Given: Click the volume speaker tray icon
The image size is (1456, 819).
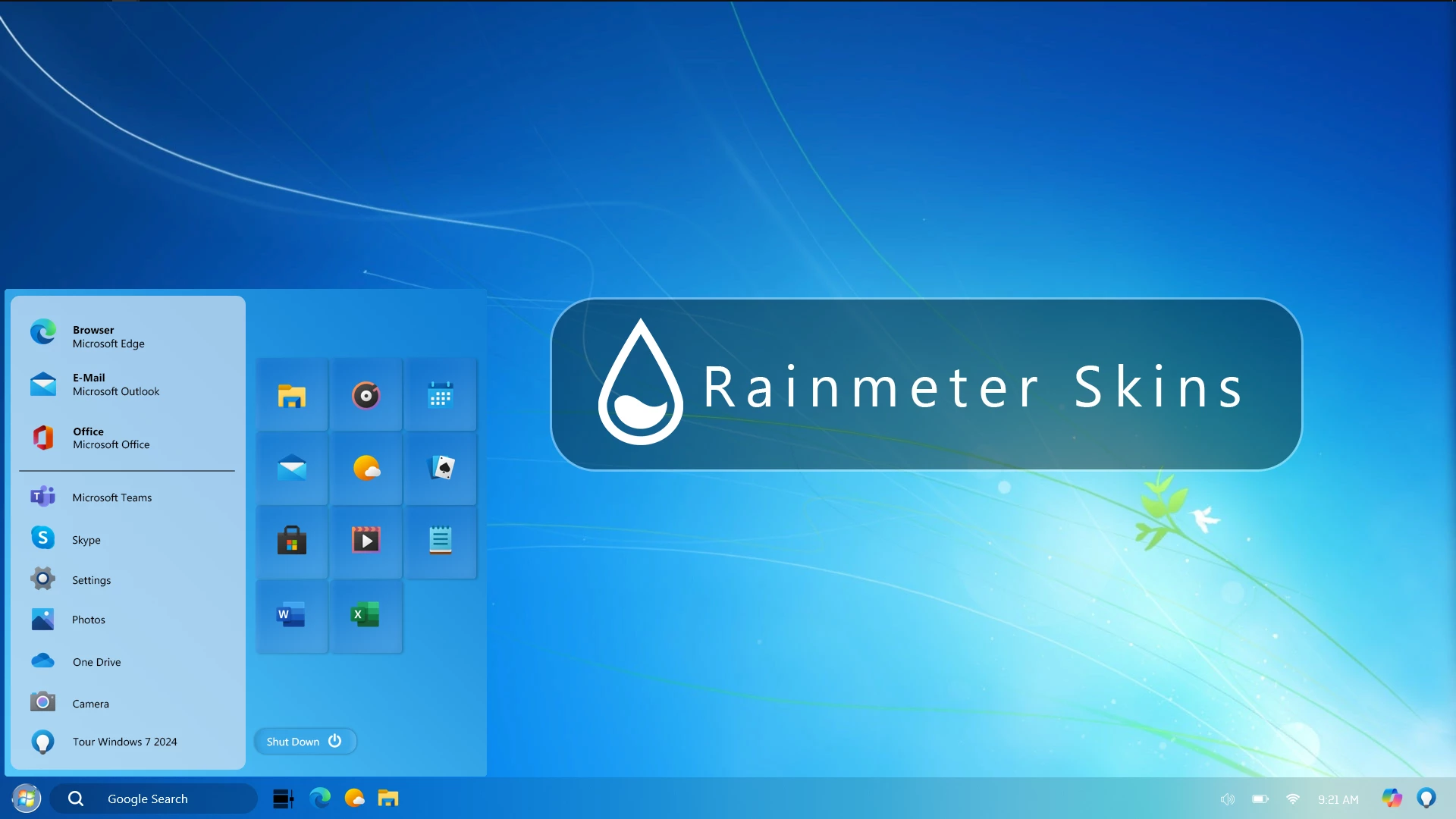Looking at the screenshot, I should (1228, 799).
